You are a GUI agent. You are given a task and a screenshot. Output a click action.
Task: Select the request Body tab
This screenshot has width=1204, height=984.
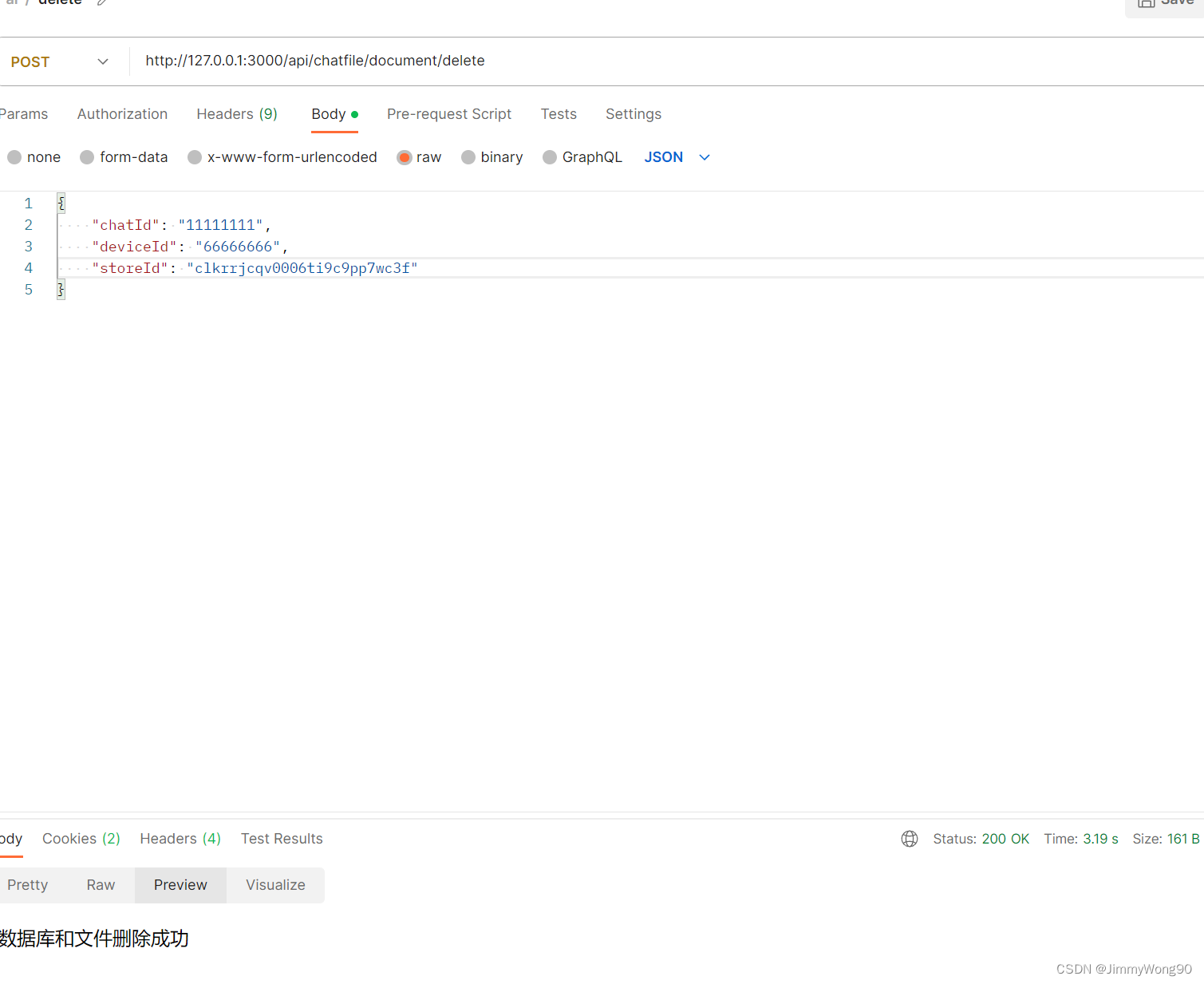click(334, 114)
